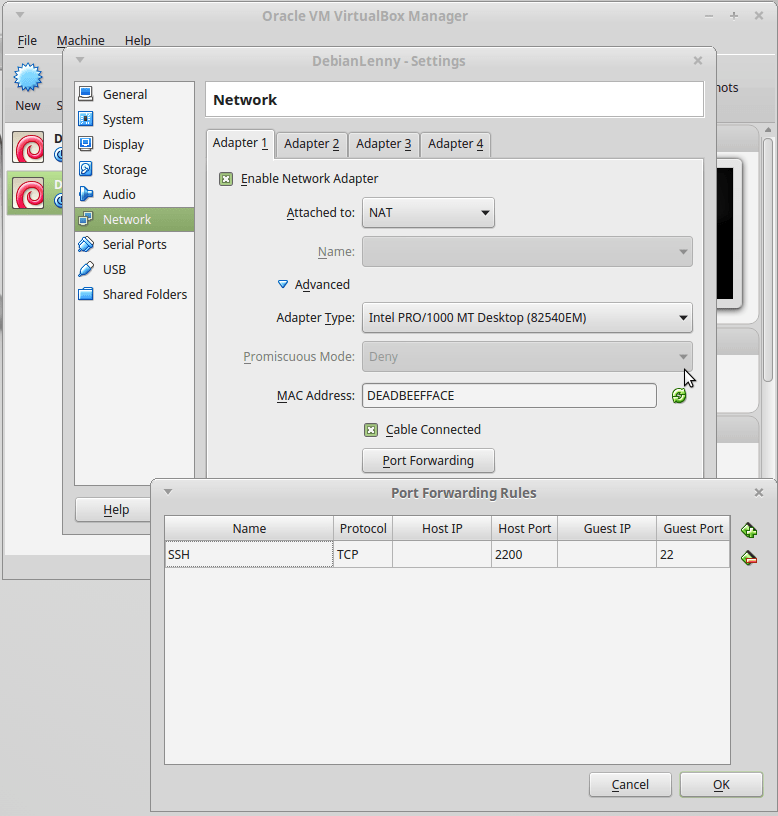Switch to the Adapter 1 tab
The image size is (778, 816).
240,143
